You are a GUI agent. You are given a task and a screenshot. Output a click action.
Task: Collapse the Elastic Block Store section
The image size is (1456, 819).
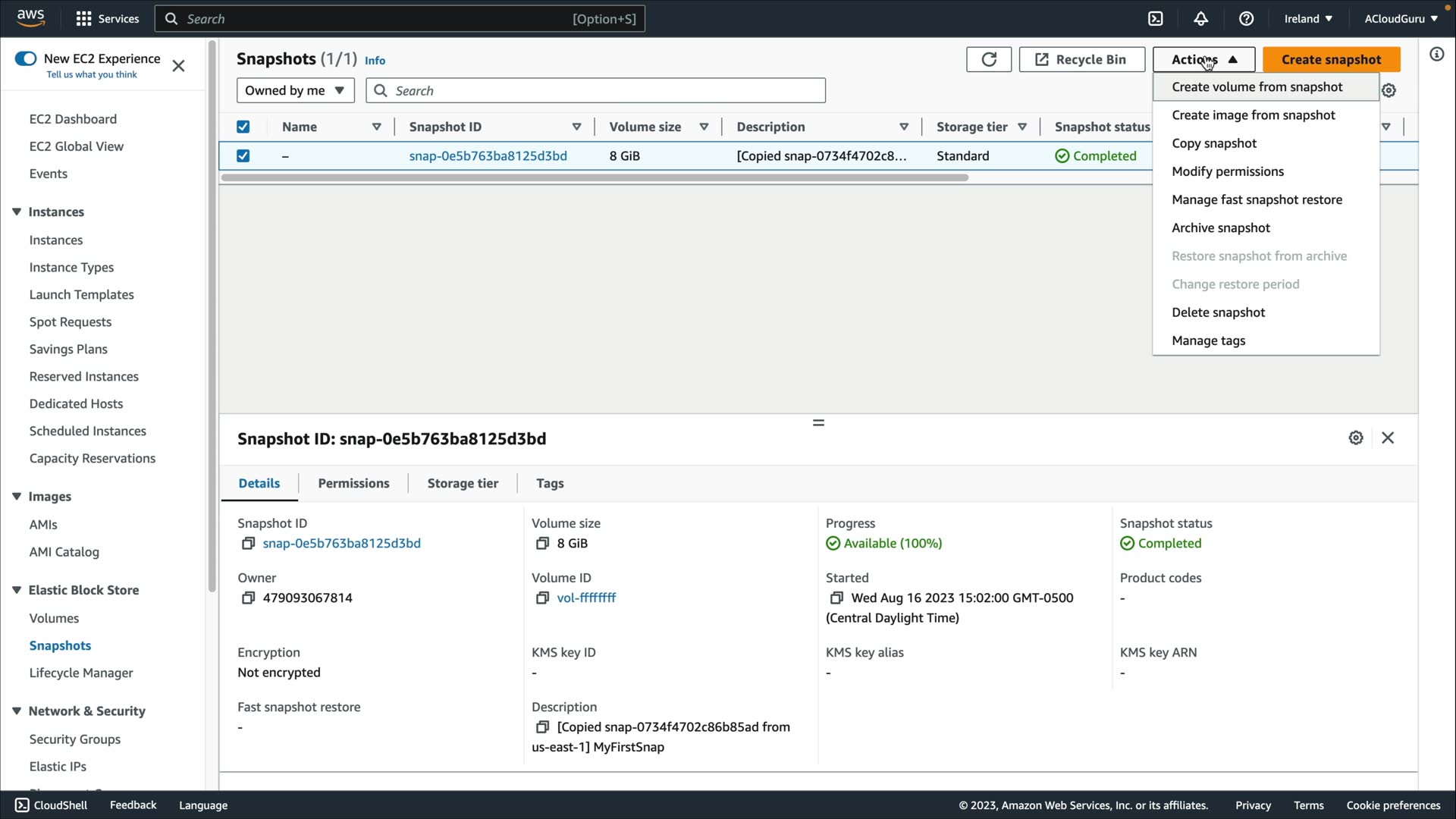point(17,590)
